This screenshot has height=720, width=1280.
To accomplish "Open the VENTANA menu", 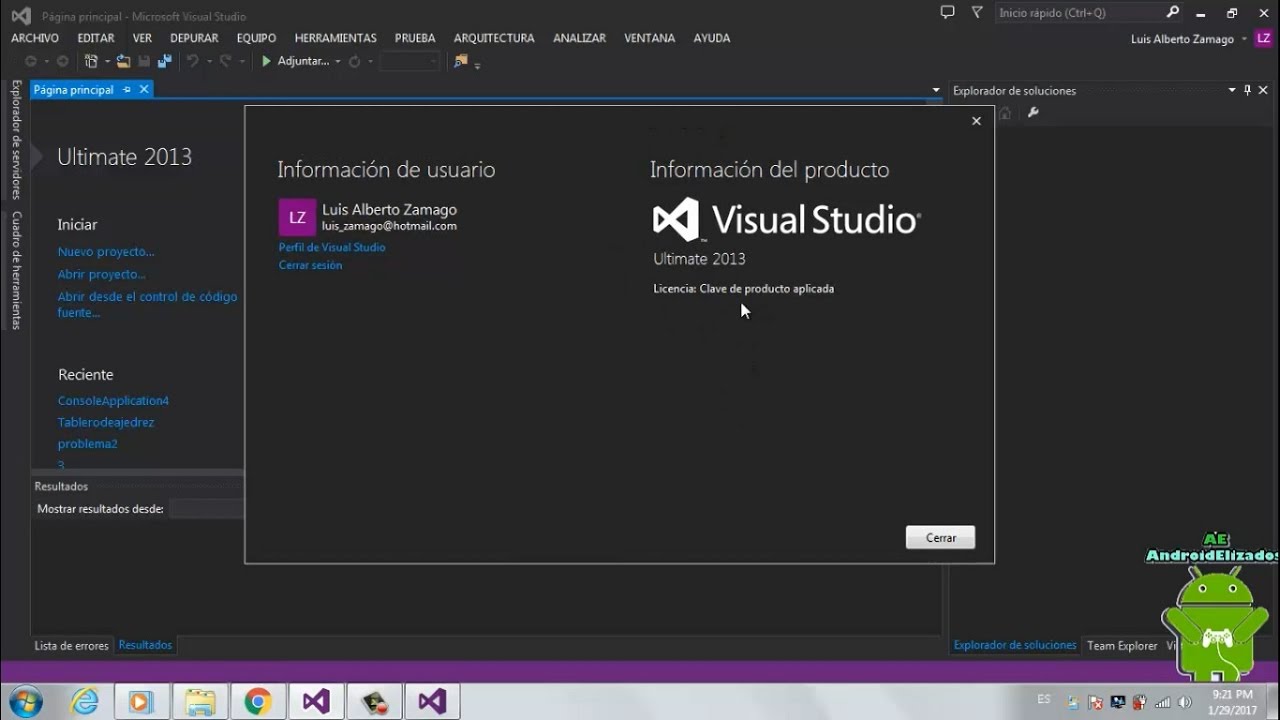I will point(650,38).
